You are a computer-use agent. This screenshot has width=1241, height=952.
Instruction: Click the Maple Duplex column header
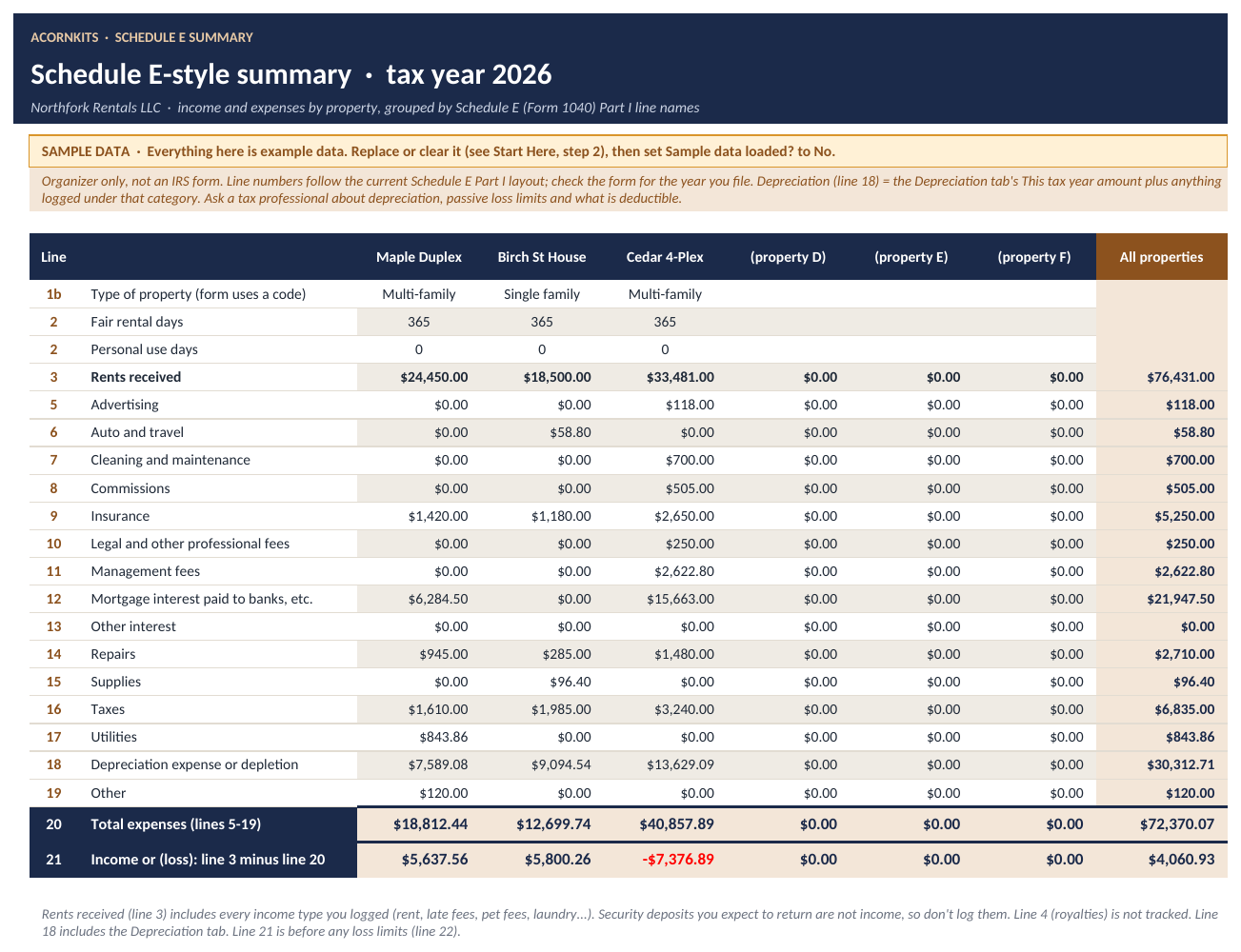[419, 257]
